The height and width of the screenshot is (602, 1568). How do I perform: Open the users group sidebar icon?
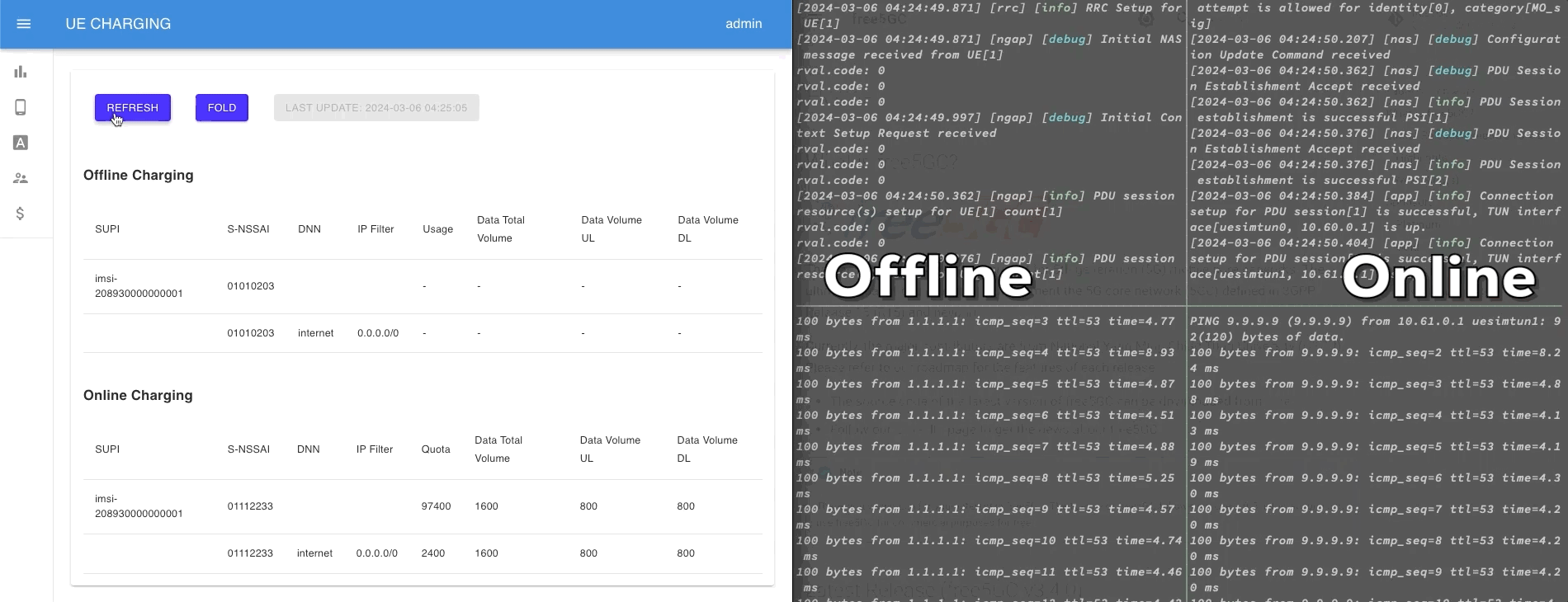point(21,178)
